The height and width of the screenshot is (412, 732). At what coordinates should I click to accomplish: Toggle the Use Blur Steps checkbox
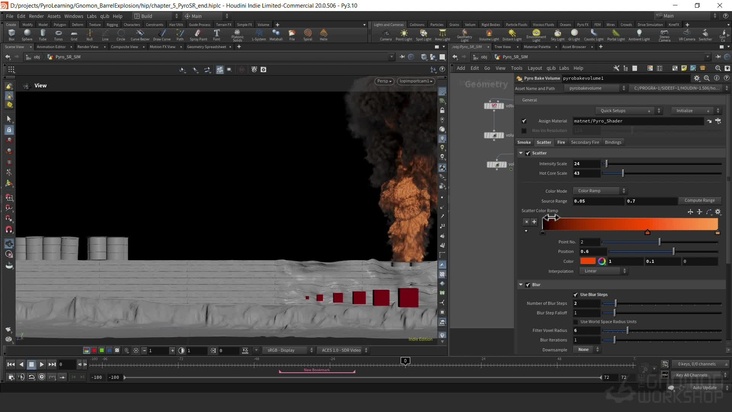pyautogui.click(x=576, y=294)
